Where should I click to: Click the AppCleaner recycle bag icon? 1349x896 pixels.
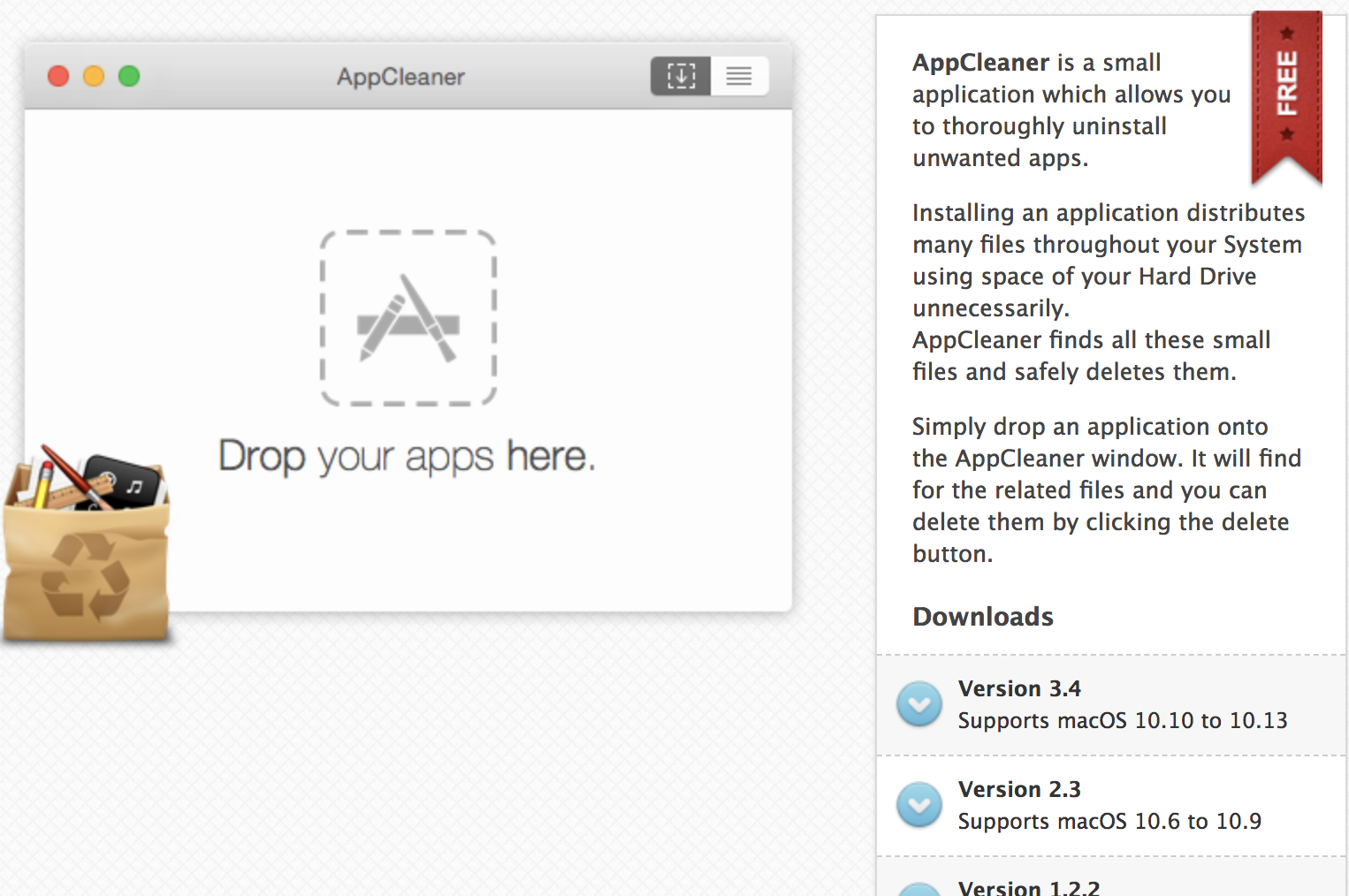pyautogui.click(x=86, y=543)
